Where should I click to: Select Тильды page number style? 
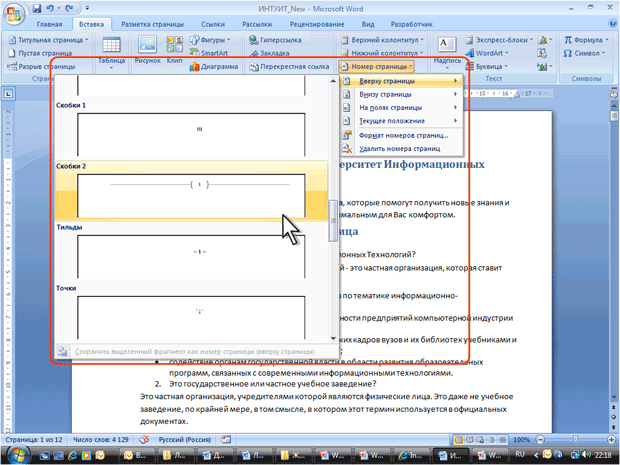191,252
